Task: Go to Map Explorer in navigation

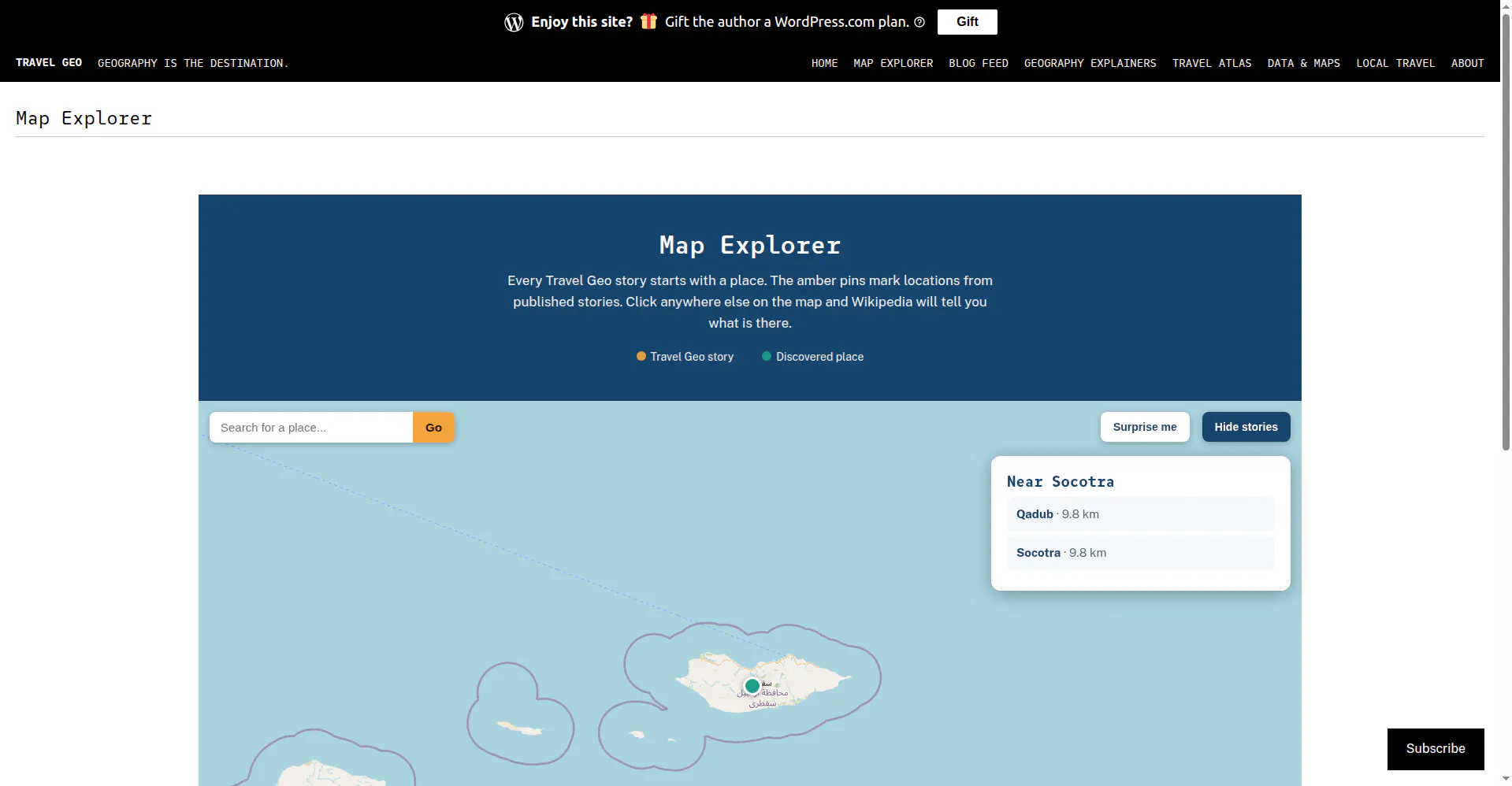Action: 893,63
